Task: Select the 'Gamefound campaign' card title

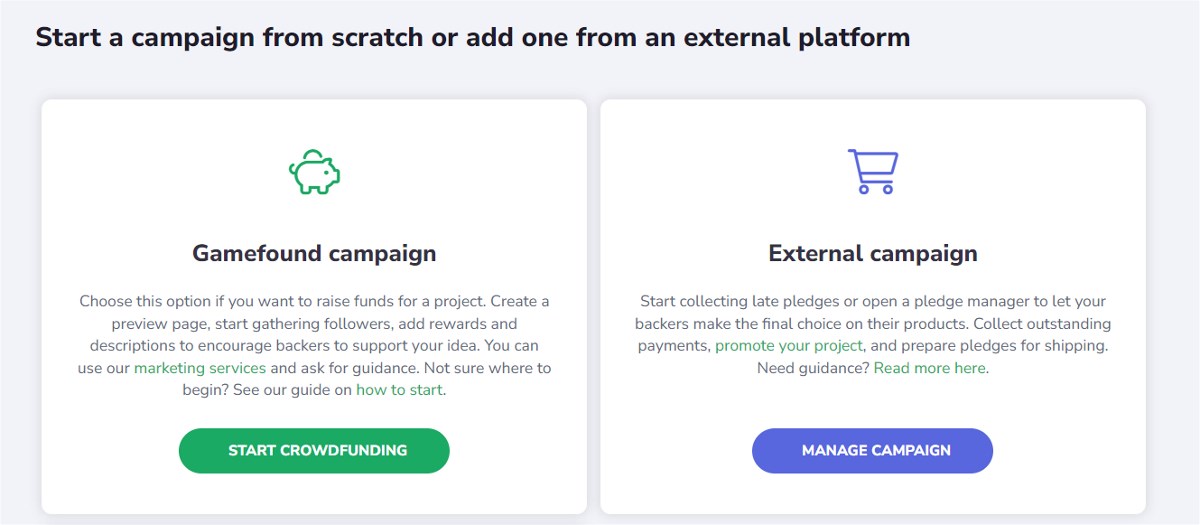Action: coord(314,253)
